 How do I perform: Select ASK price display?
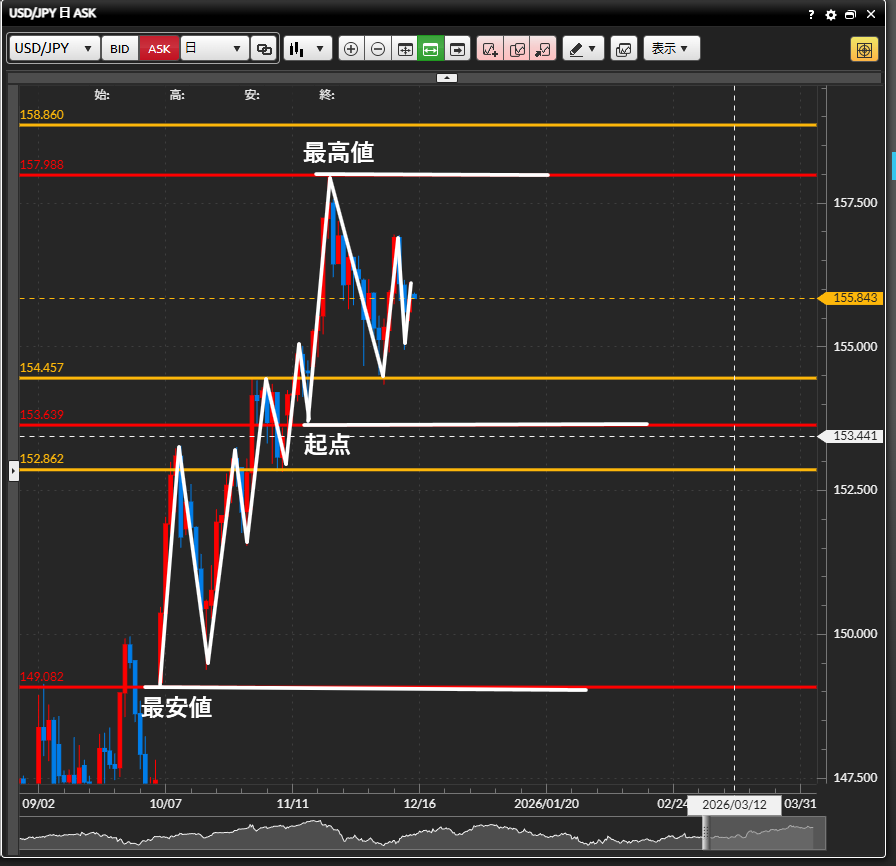click(x=159, y=49)
